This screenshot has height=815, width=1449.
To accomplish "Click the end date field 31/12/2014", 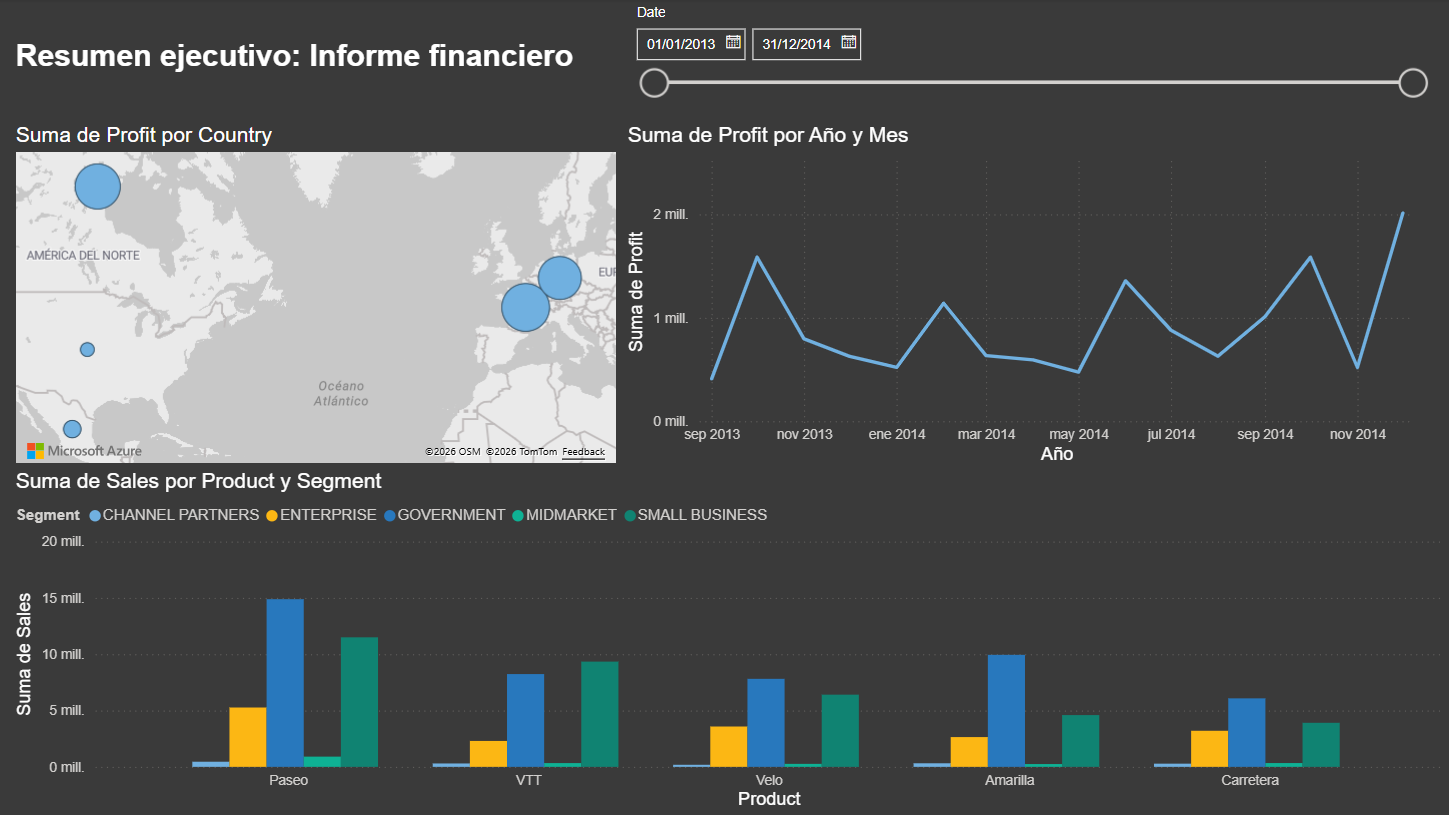I will [796, 44].
